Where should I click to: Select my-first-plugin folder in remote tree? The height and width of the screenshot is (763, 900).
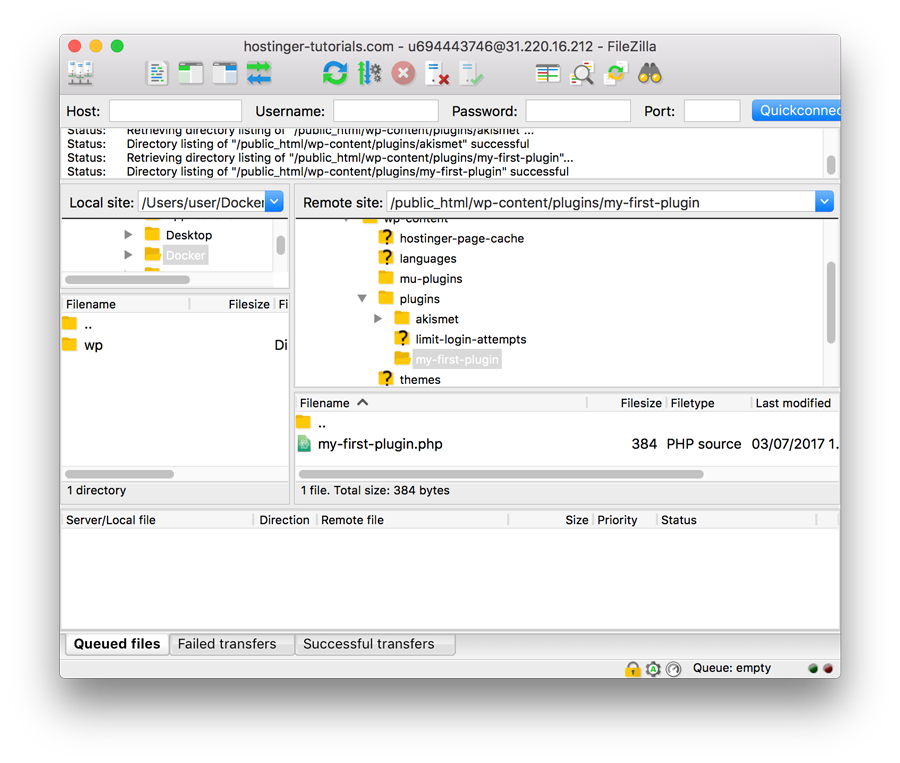[457, 359]
